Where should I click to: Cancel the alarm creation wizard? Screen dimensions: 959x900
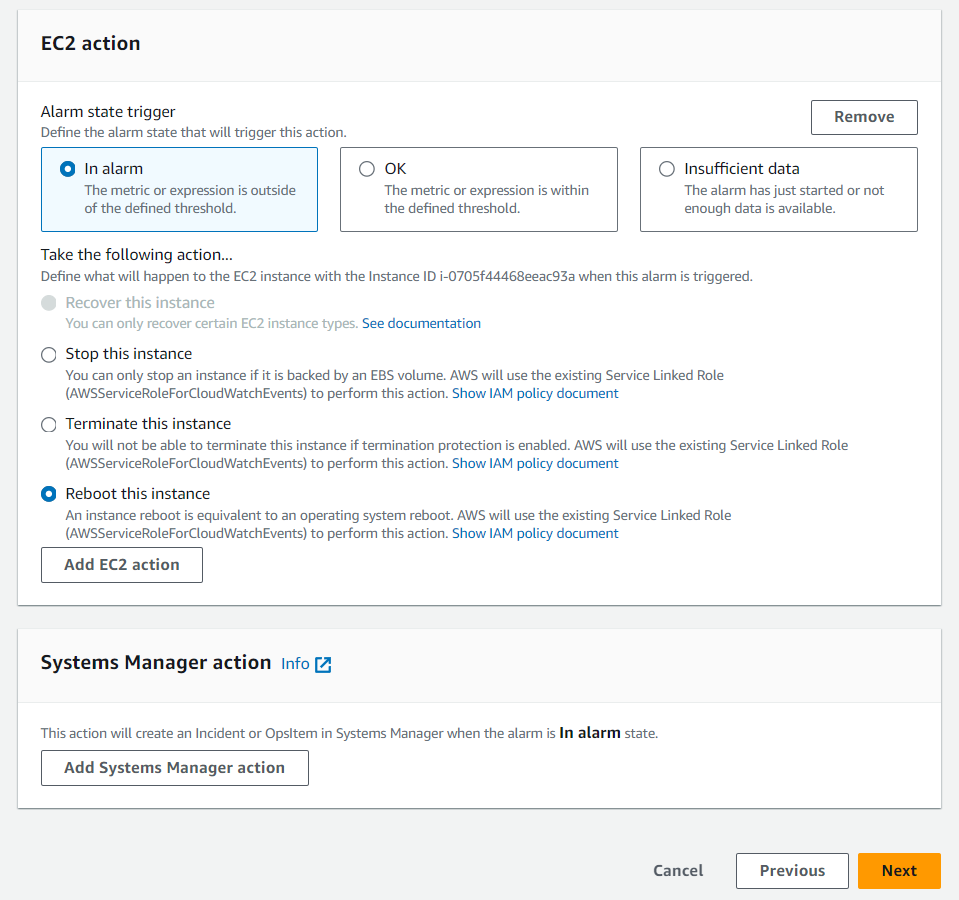(678, 871)
